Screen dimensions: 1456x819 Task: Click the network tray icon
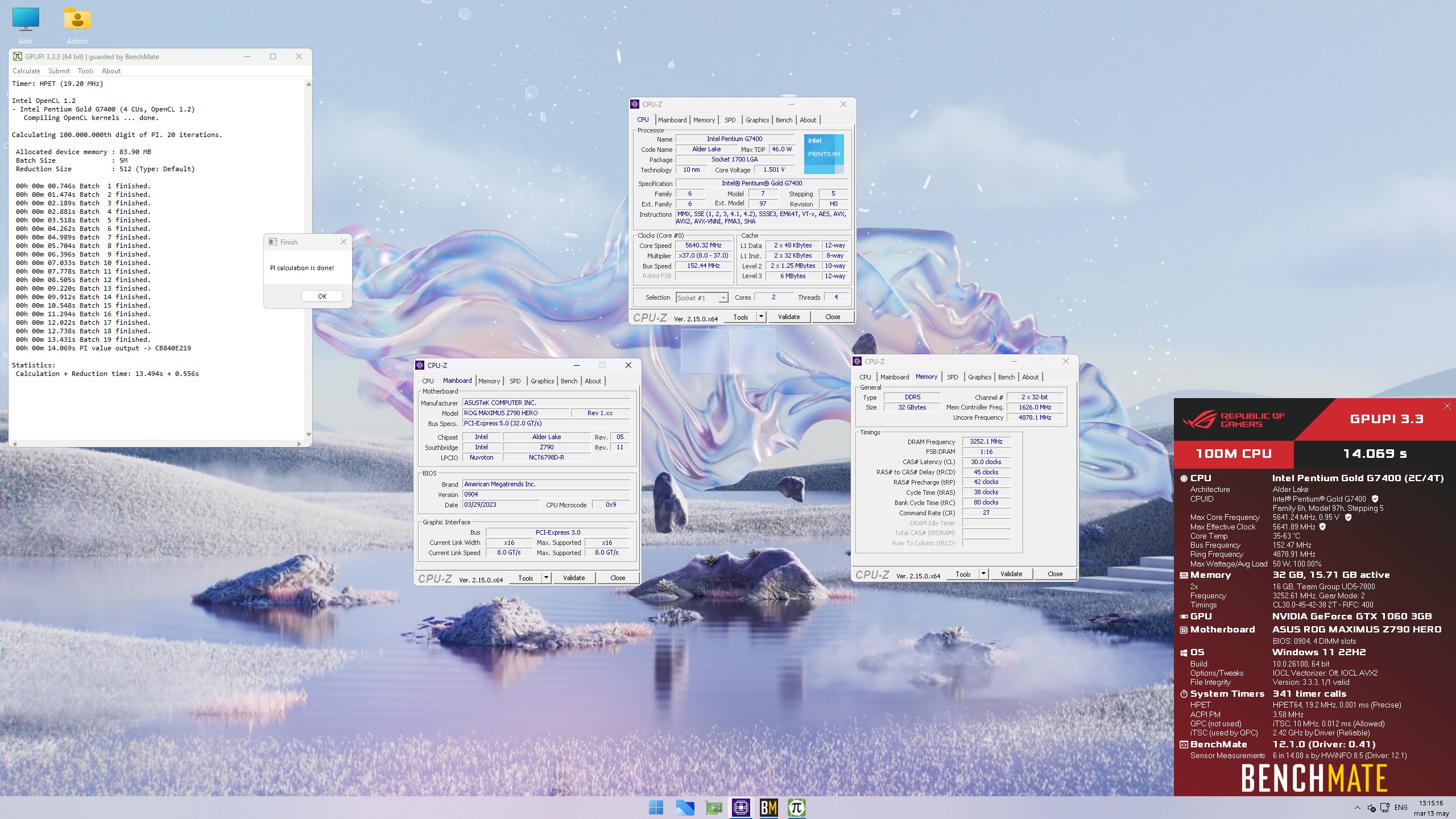click(x=1385, y=808)
